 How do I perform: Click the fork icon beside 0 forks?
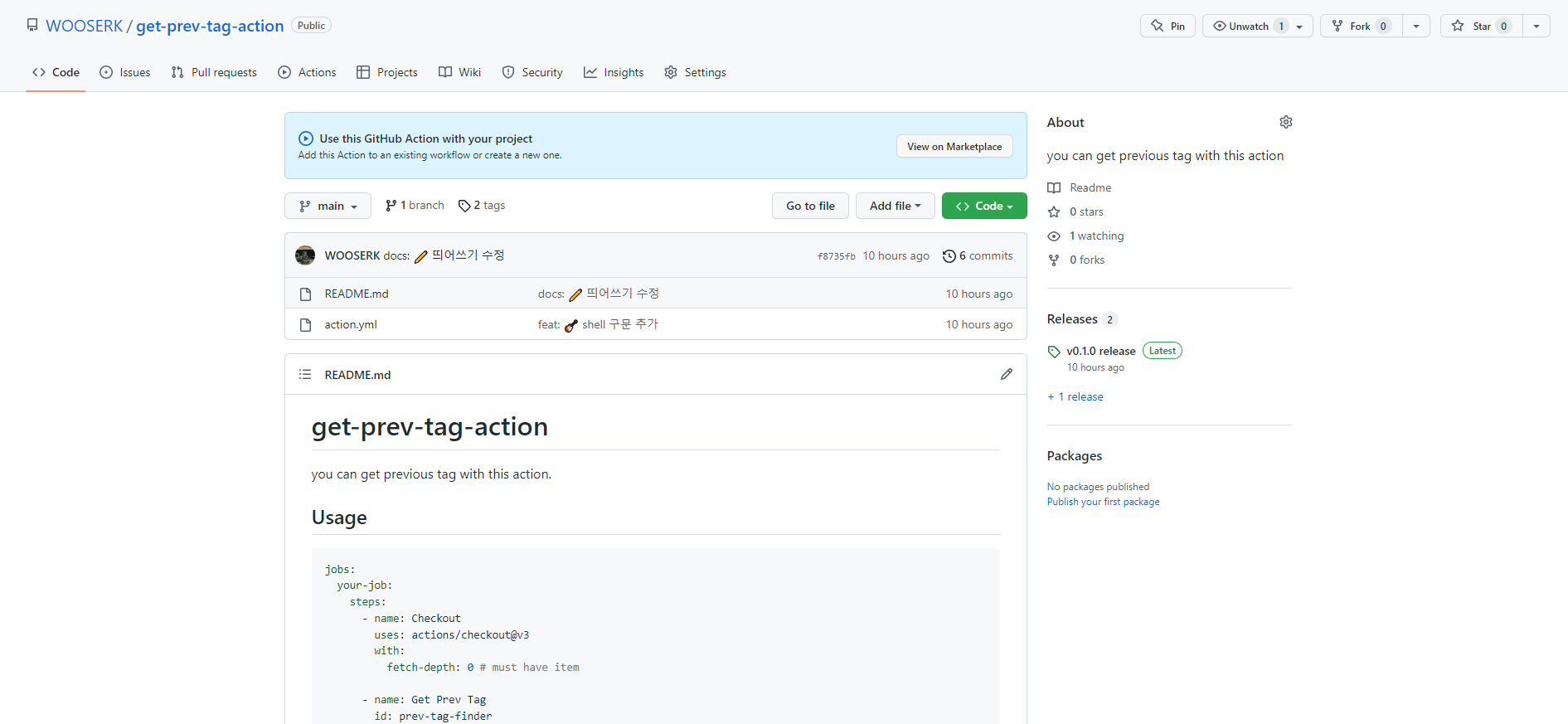(x=1054, y=260)
